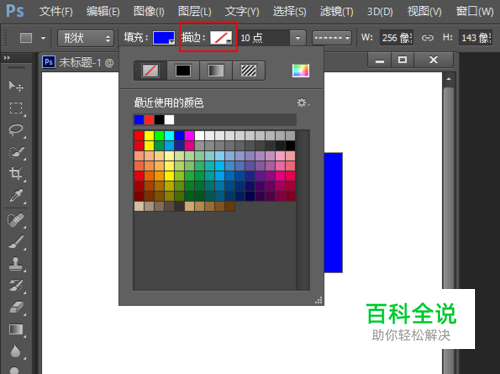The height and width of the screenshot is (374, 500).
Task: Select the Eyedropper tool
Action: (x=16, y=196)
